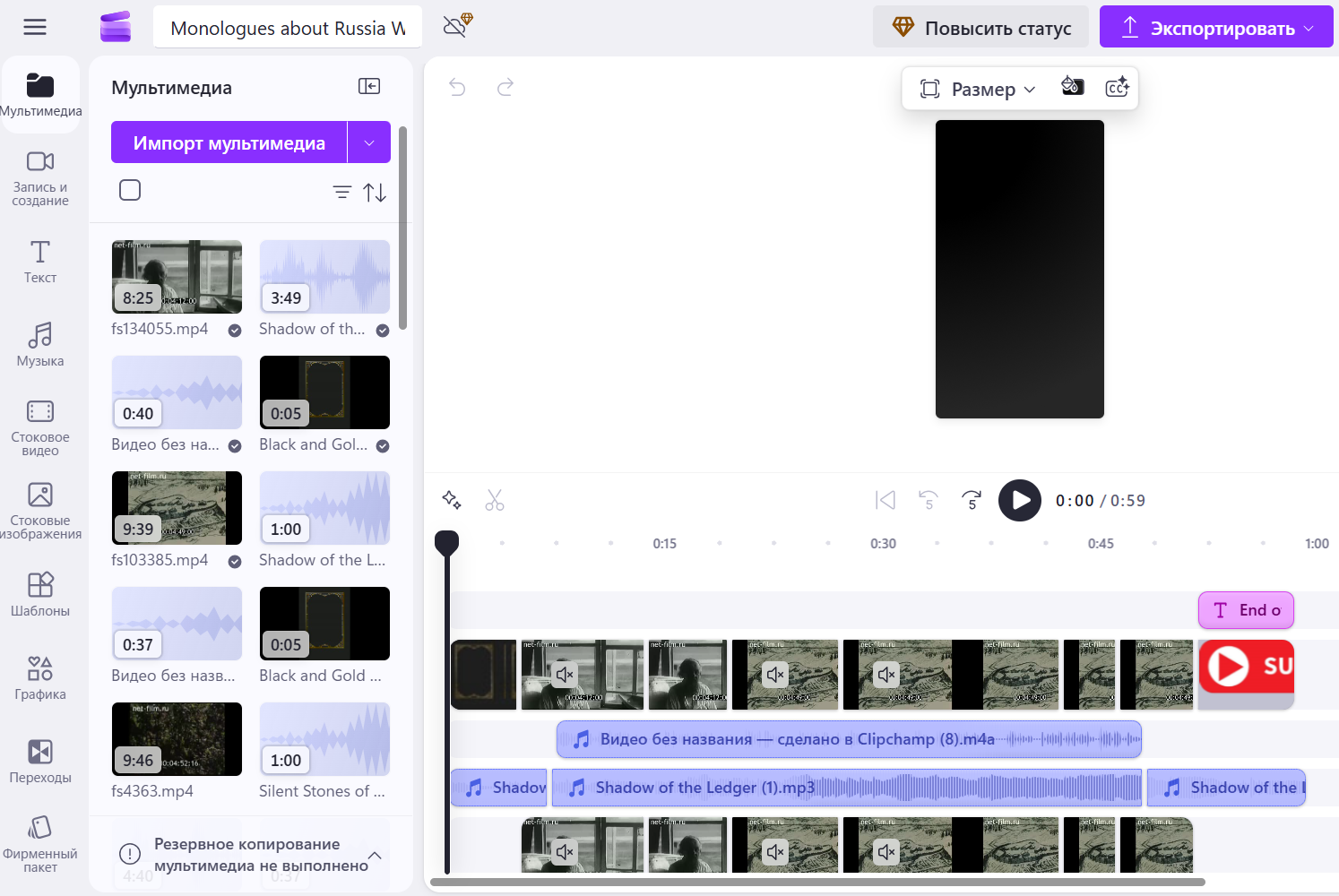Select the Shadow of the Ledger (1).mp3 audio clip
This screenshot has width=1339, height=896.
[x=847, y=788]
